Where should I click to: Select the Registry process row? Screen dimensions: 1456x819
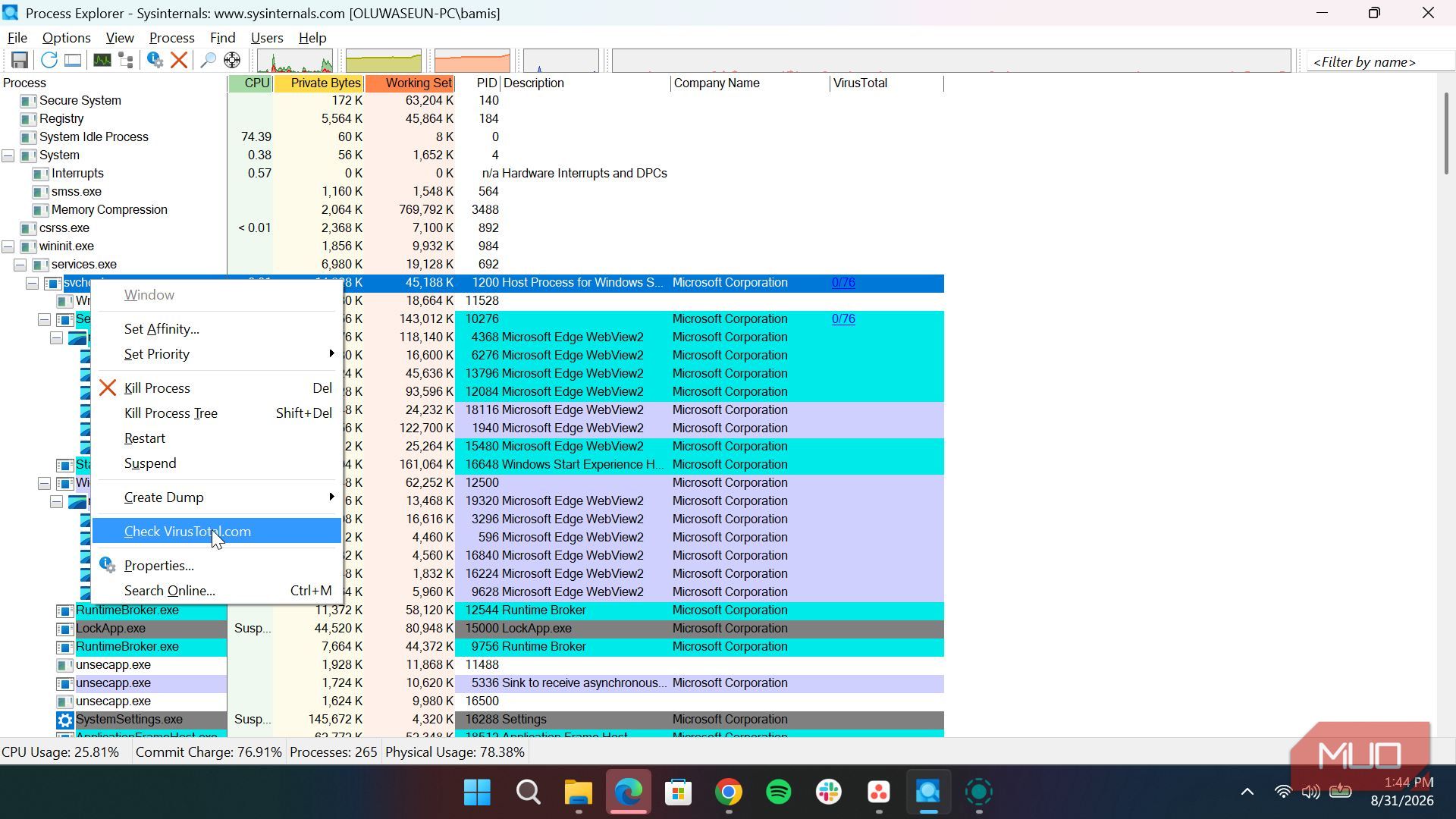click(472, 119)
